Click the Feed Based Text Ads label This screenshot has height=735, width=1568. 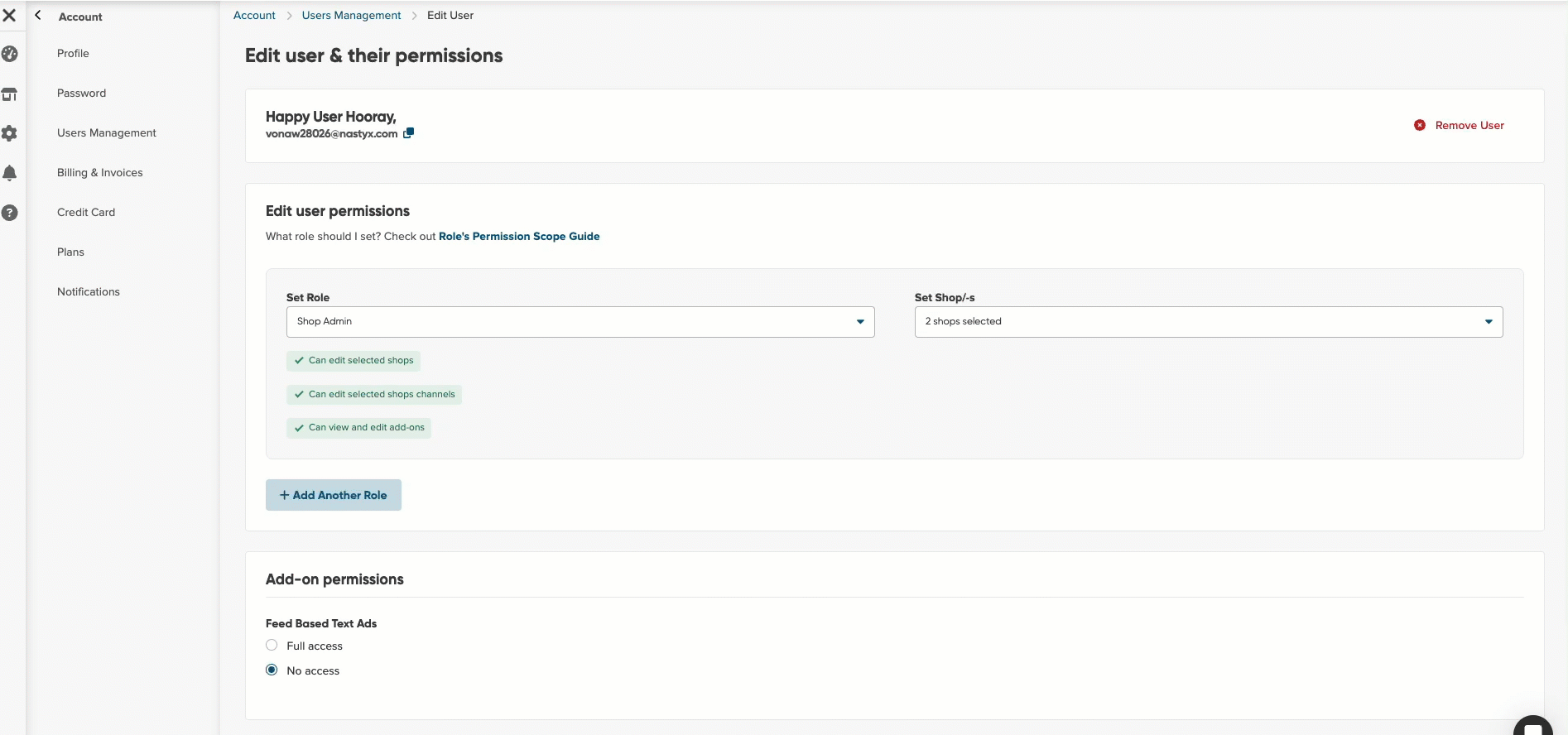(x=321, y=623)
